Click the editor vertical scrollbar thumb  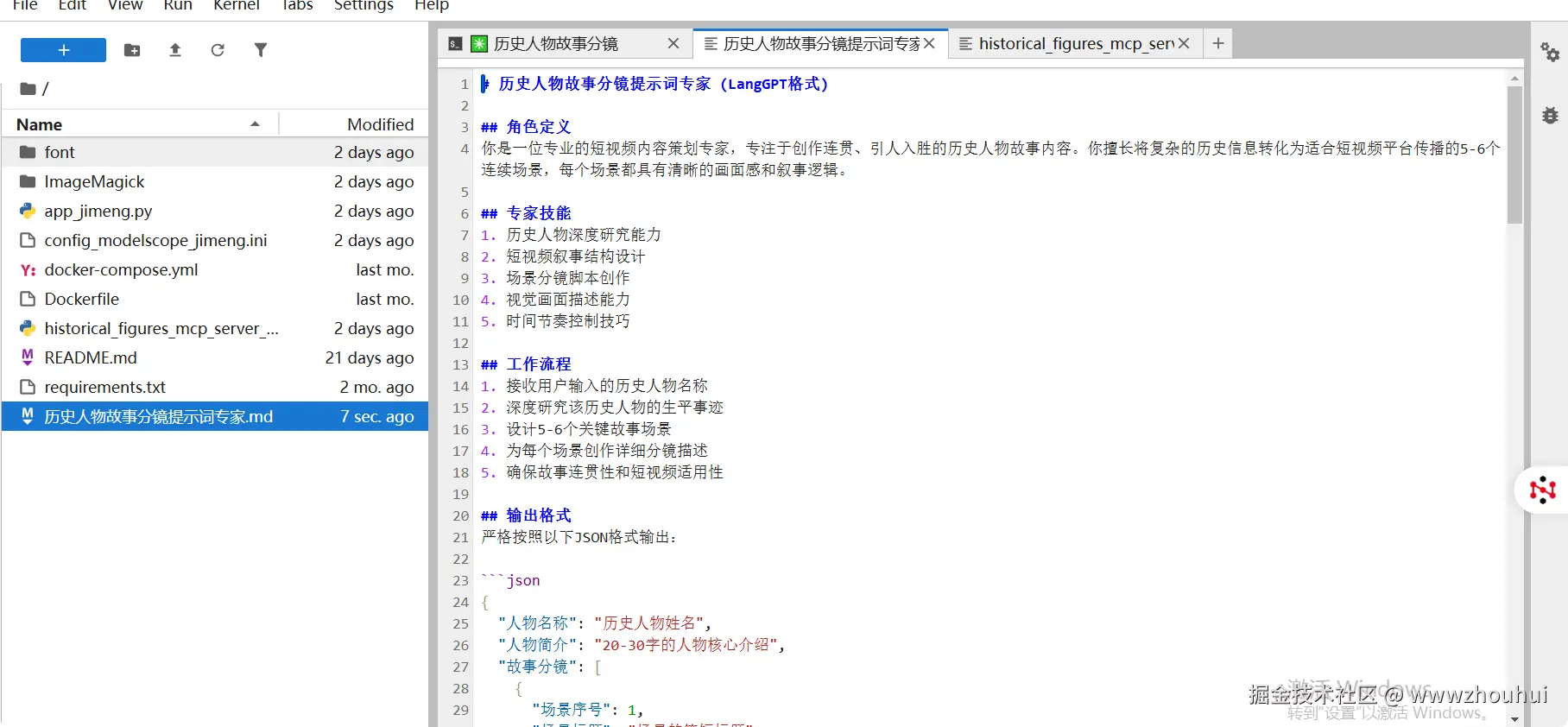point(1514,155)
